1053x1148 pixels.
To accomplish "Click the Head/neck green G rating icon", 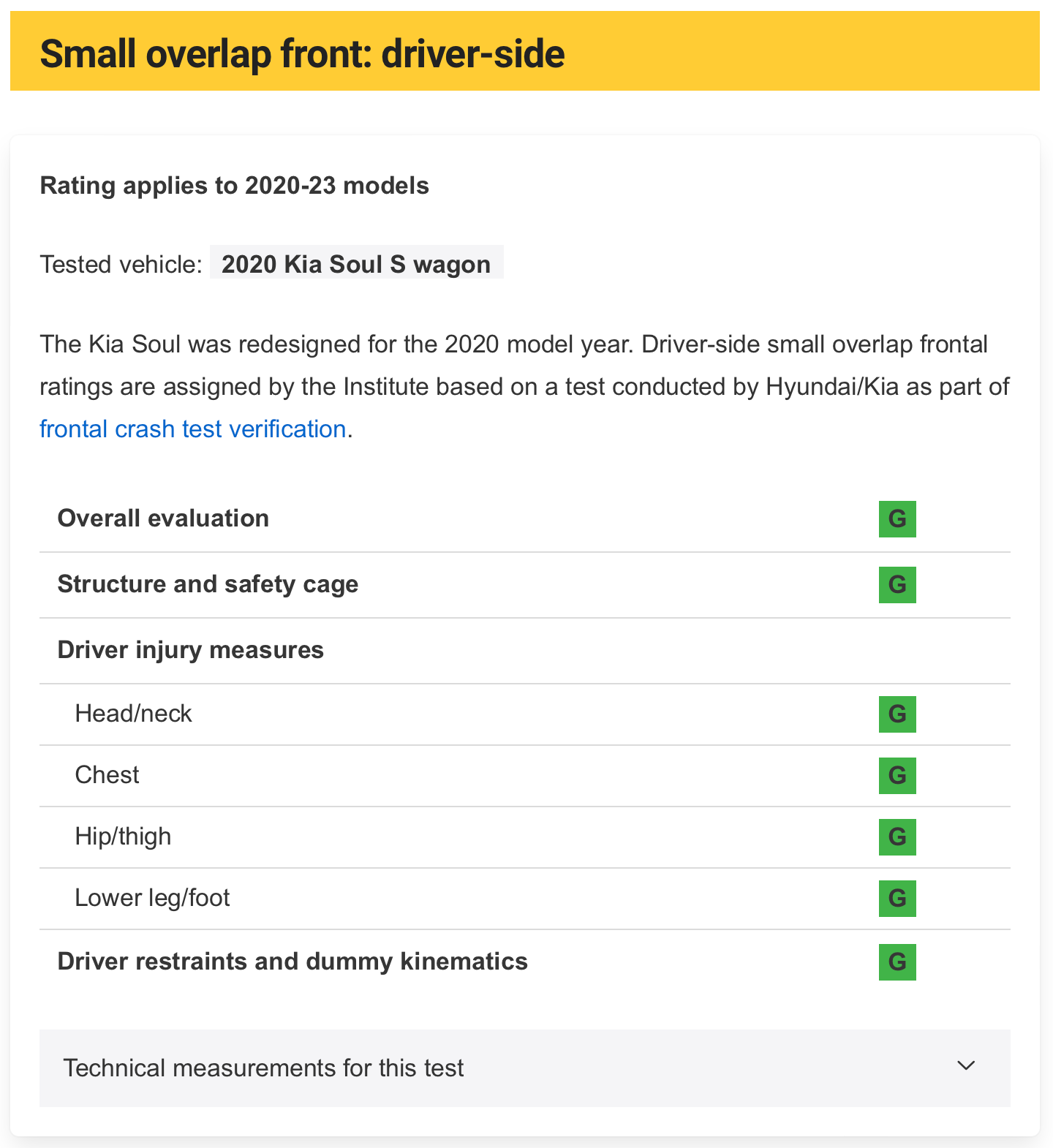I will (897, 714).
